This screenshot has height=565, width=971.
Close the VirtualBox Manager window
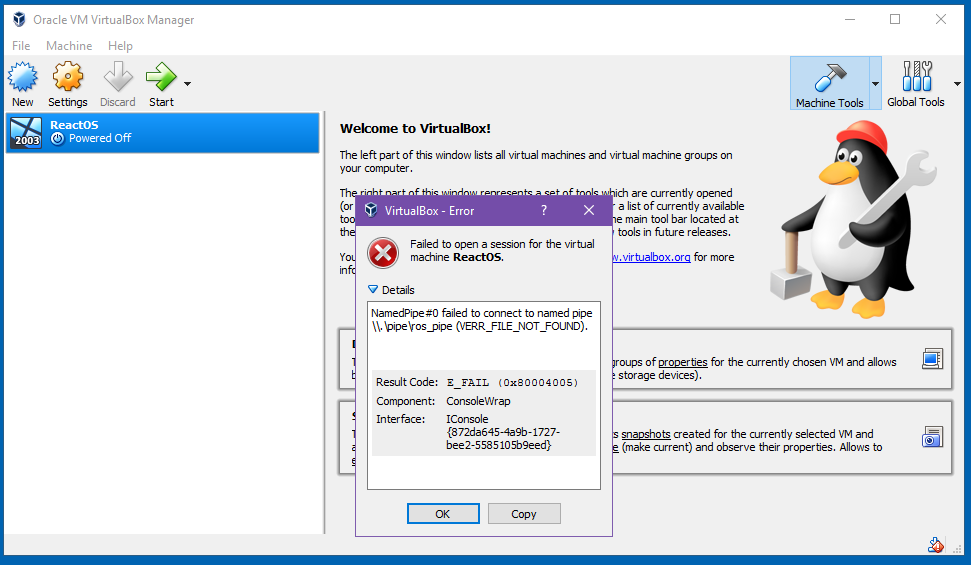pos(941,19)
